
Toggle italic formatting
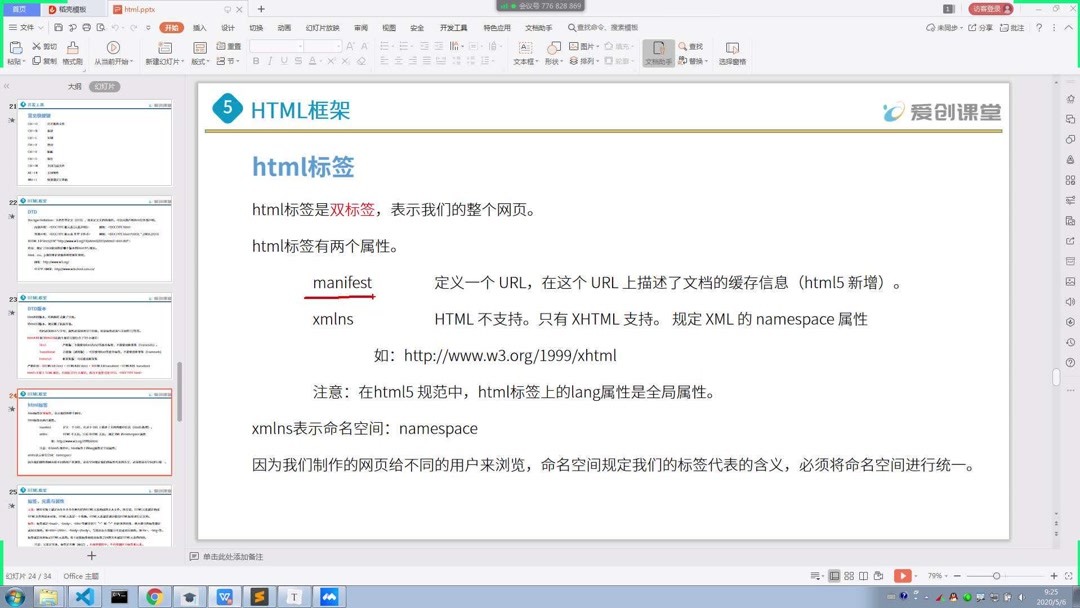coord(269,60)
